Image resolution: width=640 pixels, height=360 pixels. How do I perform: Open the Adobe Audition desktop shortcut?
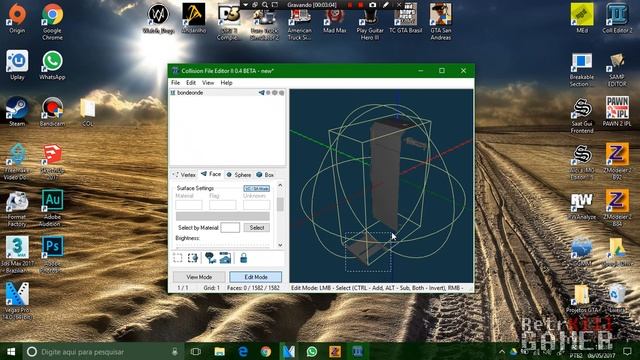52,208
